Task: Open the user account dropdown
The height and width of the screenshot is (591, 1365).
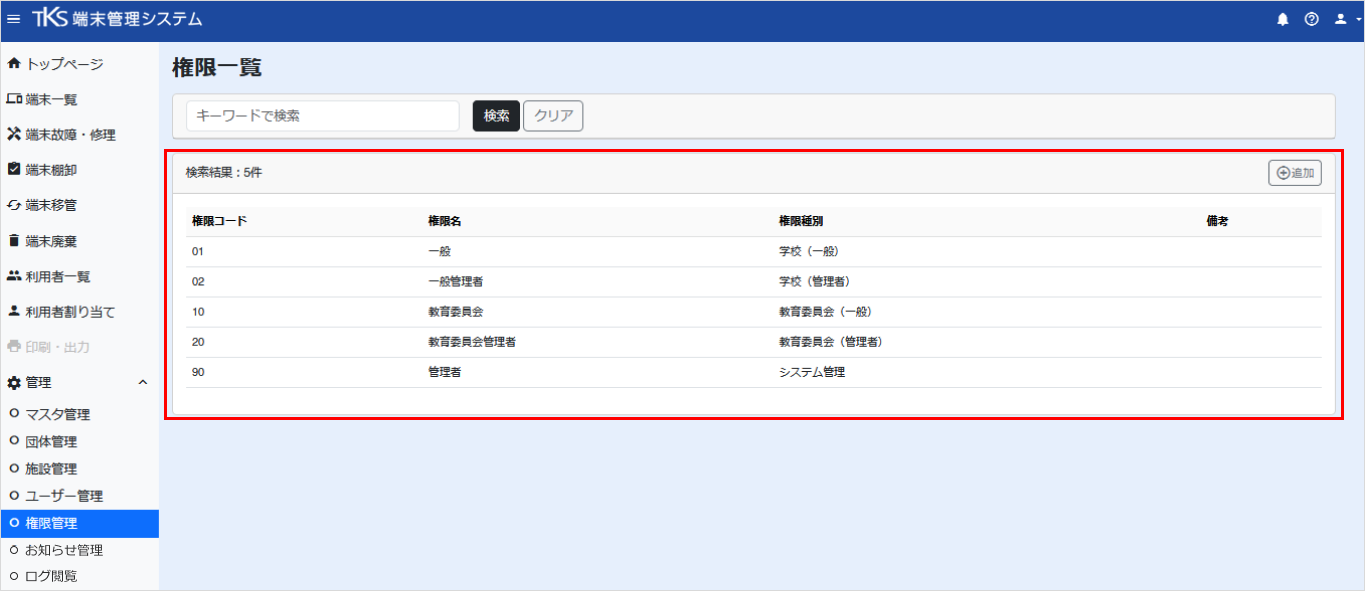Action: click(1347, 20)
